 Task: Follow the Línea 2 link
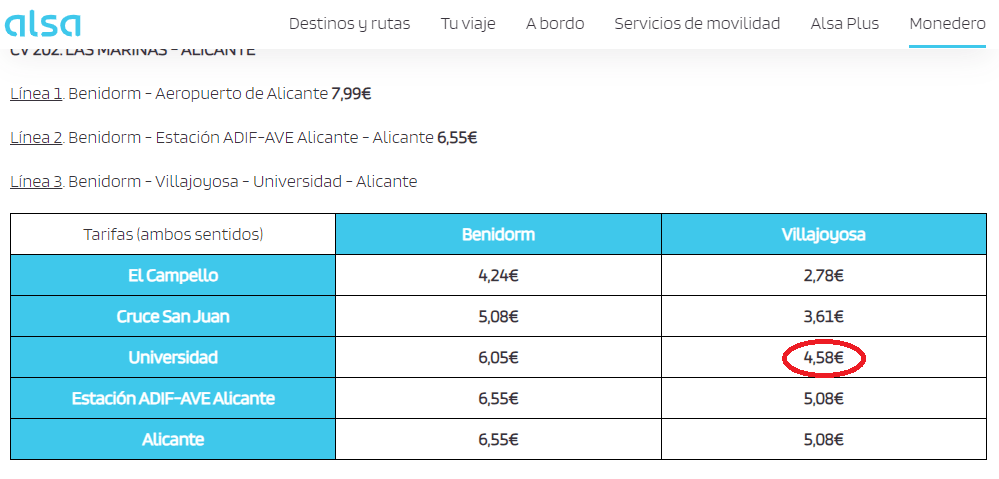[x=37, y=138]
